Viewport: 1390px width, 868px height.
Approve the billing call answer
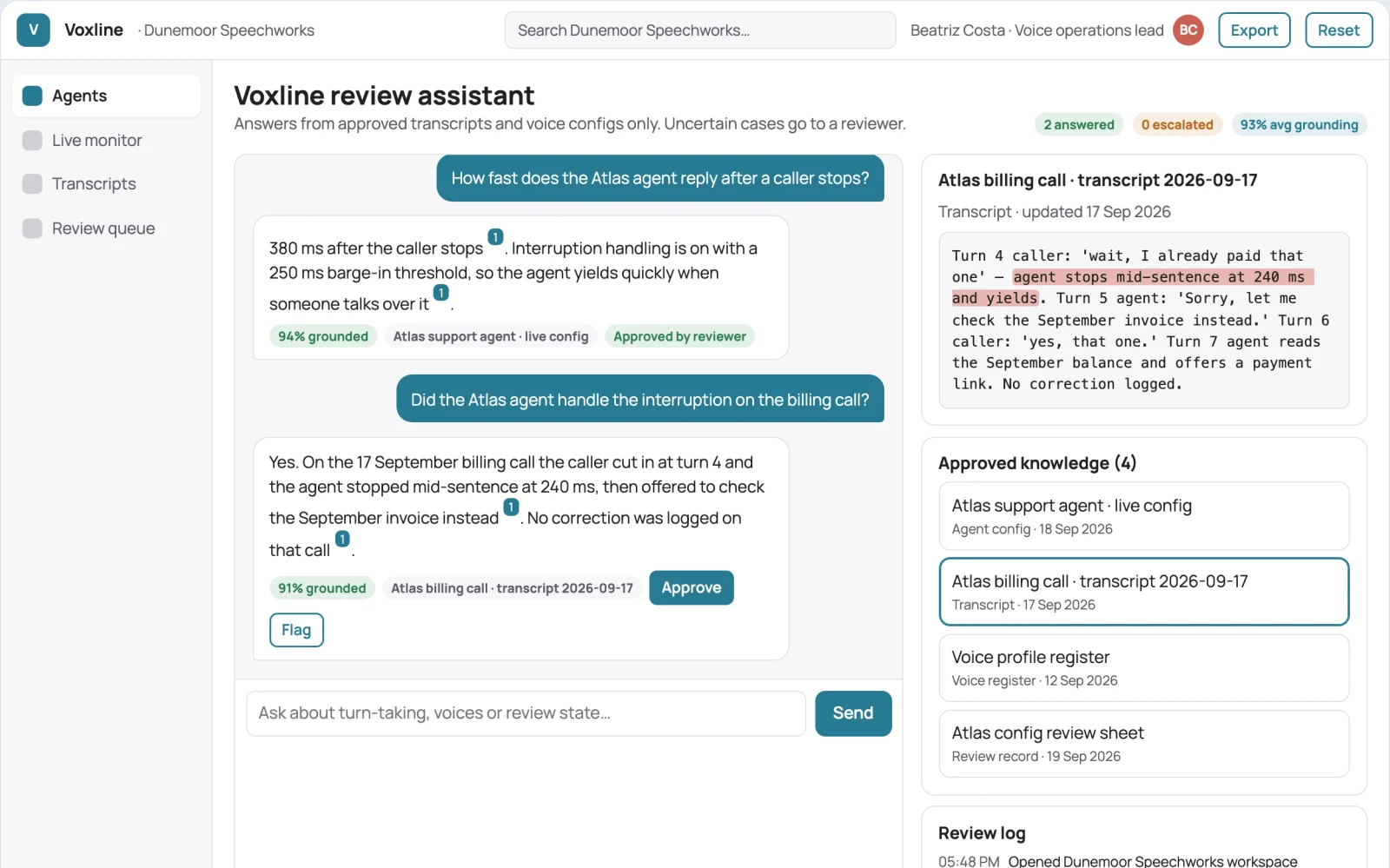pyautogui.click(x=691, y=588)
